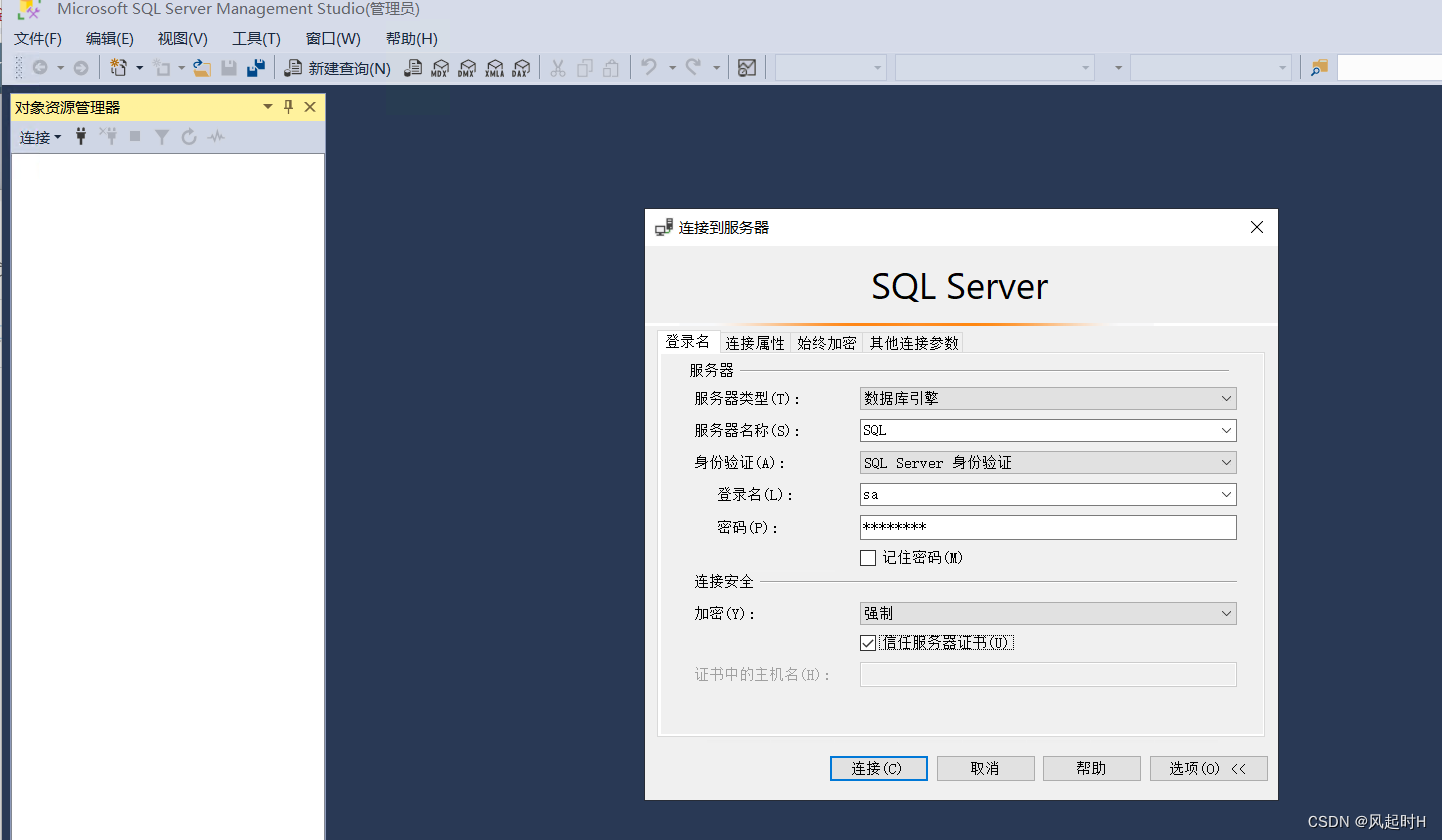The image size is (1442, 840).
Task: Click the Connect plug icon in Object Explorer
Action: pos(80,136)
